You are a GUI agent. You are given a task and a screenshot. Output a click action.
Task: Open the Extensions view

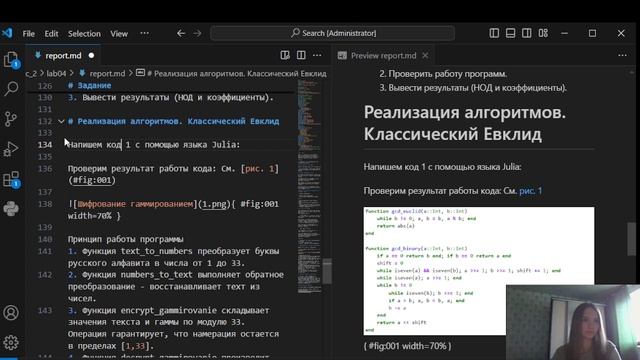point(11,180)
